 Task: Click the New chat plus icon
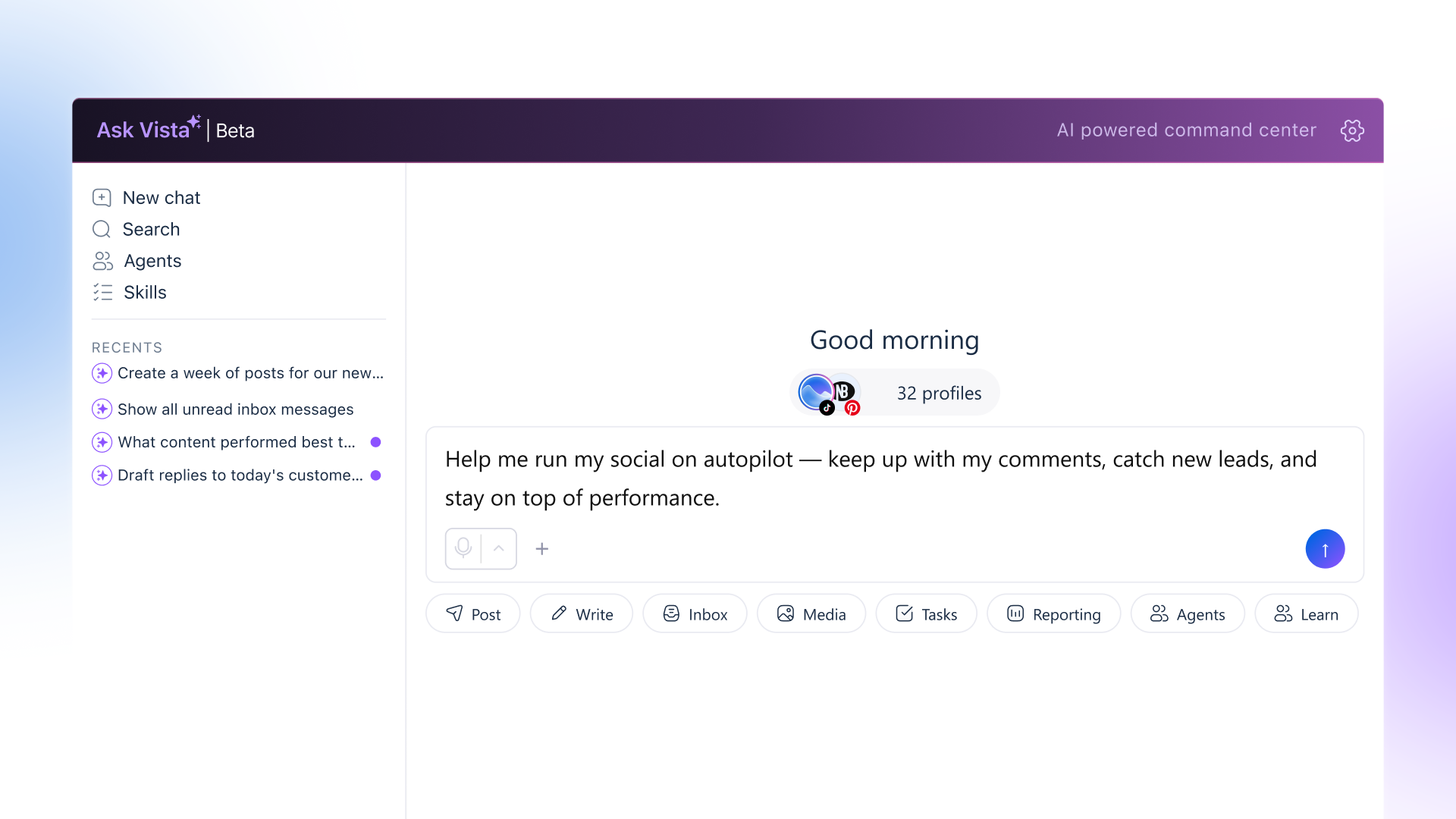pyautogui.click(x=102, y=198)
